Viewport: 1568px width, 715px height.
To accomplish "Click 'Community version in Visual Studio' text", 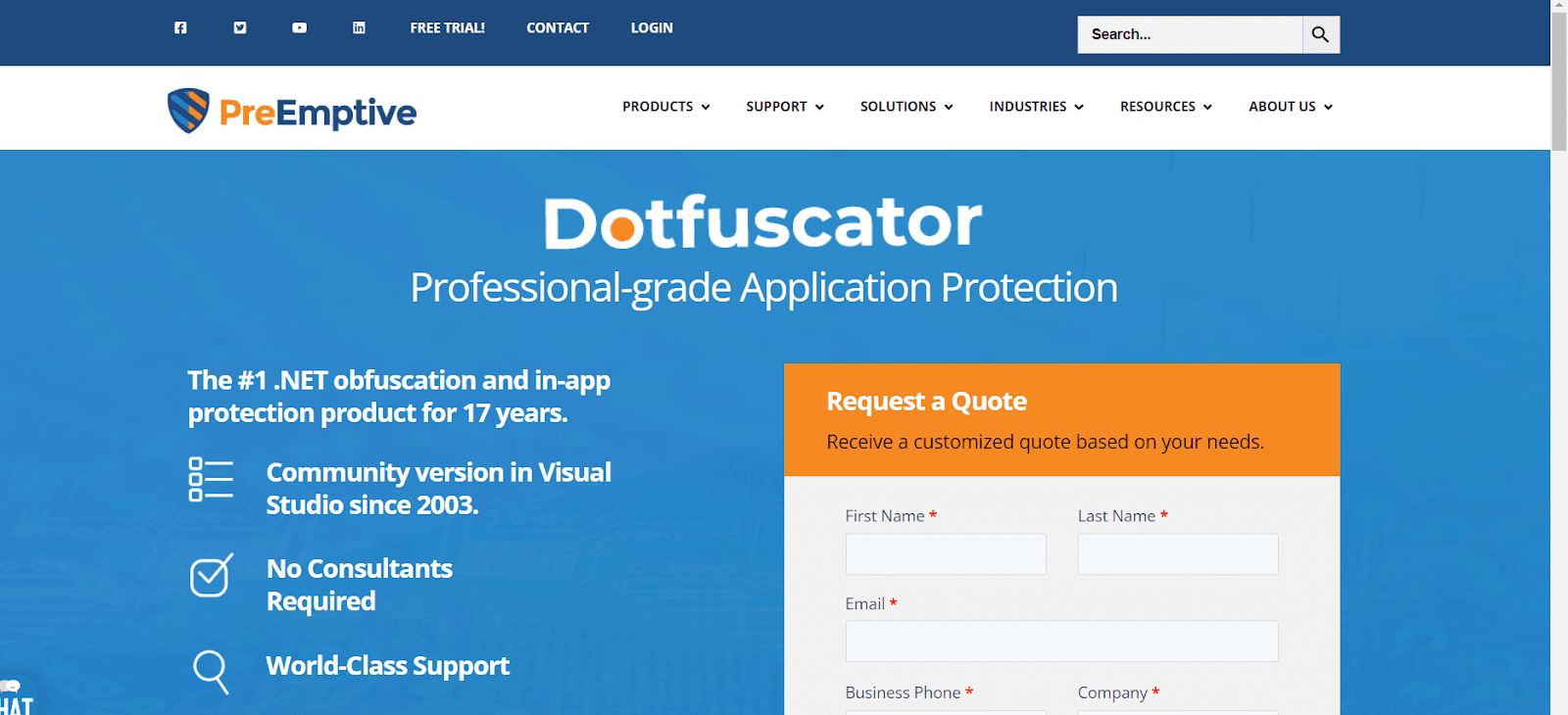I will tap(438, 489).
